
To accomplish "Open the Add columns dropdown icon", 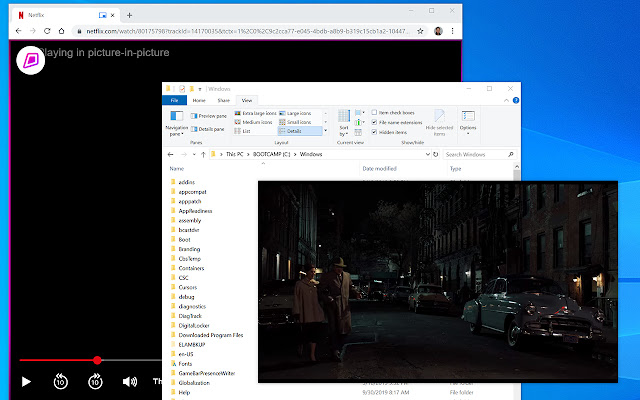I will [x=360, y=122].
